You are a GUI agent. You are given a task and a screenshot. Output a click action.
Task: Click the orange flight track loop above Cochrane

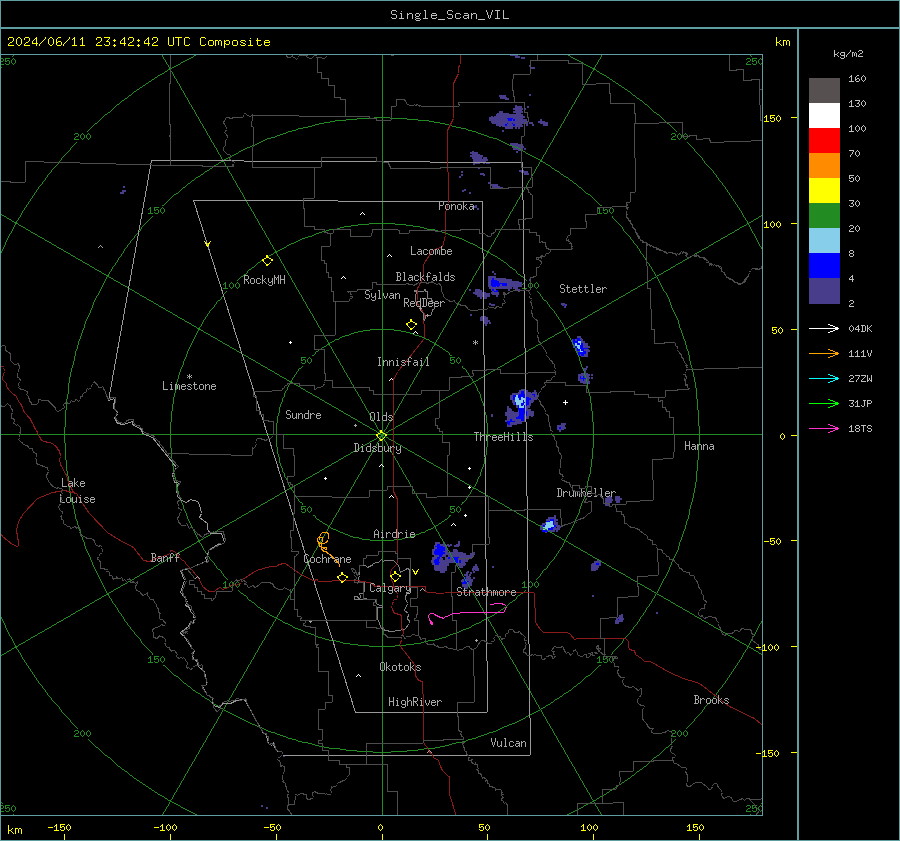point(323,539)
